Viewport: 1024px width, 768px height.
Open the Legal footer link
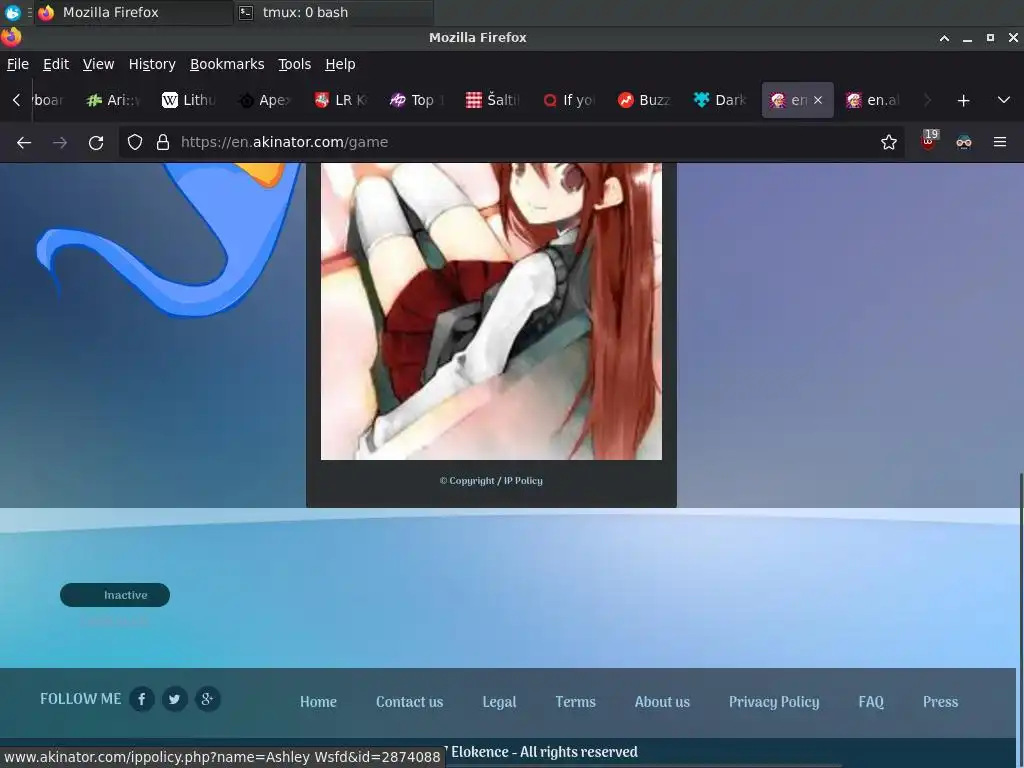pos(499,702)
